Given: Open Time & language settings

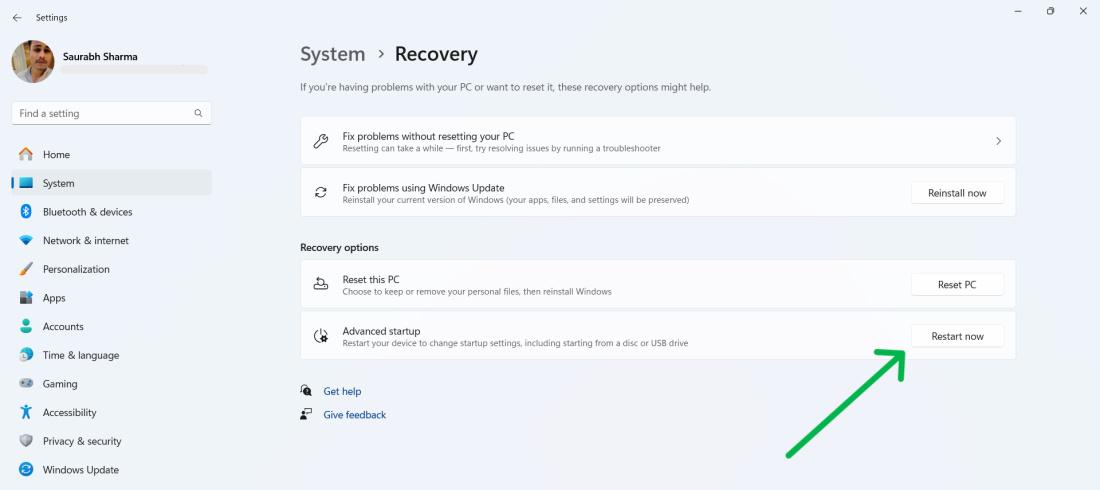Looking at the screenshot, I should [80, 355].
